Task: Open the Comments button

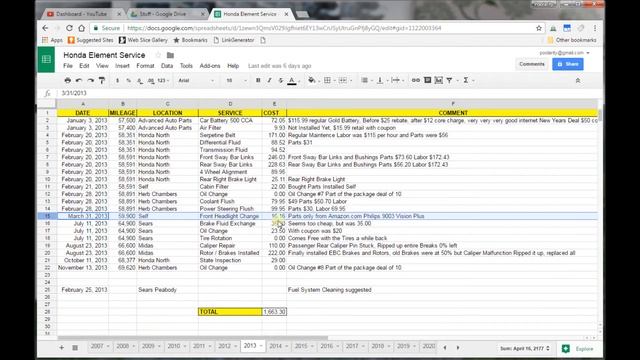Action: point(532,64)
